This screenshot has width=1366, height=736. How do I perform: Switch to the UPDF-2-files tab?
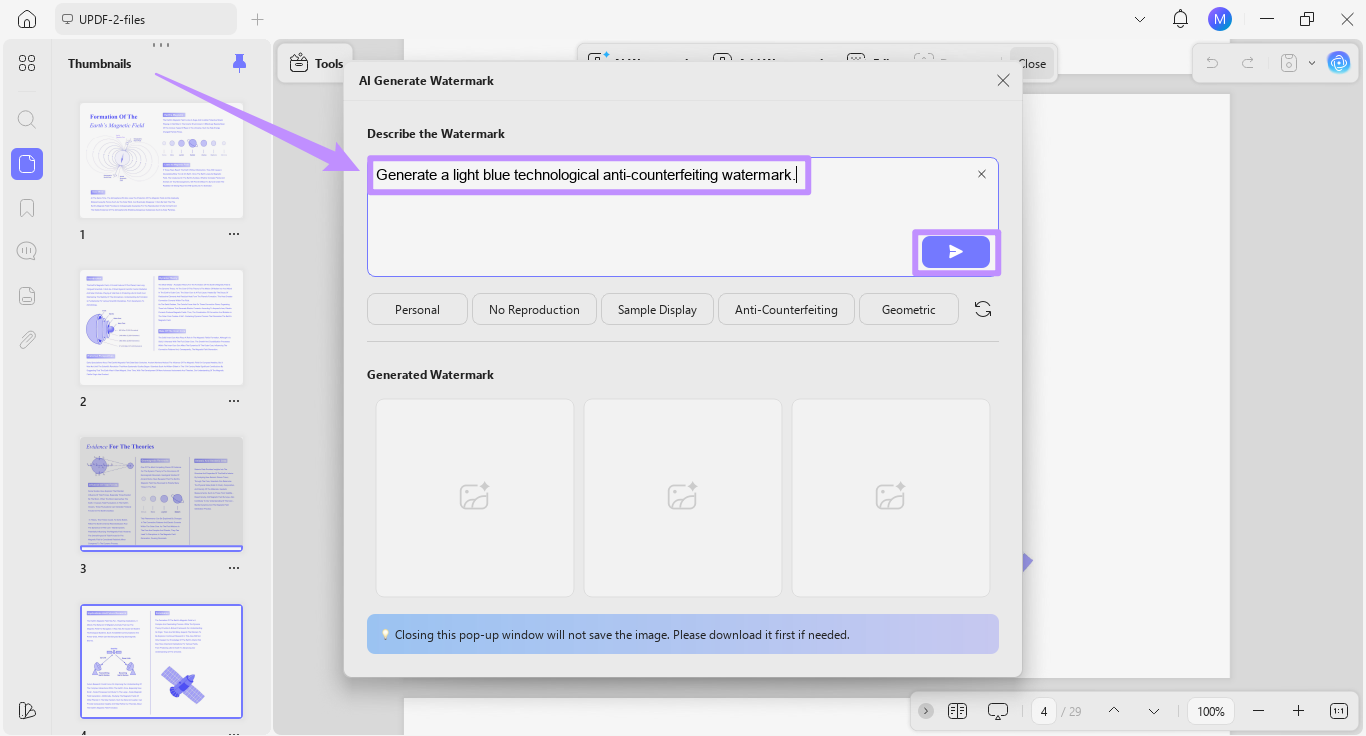146,19
